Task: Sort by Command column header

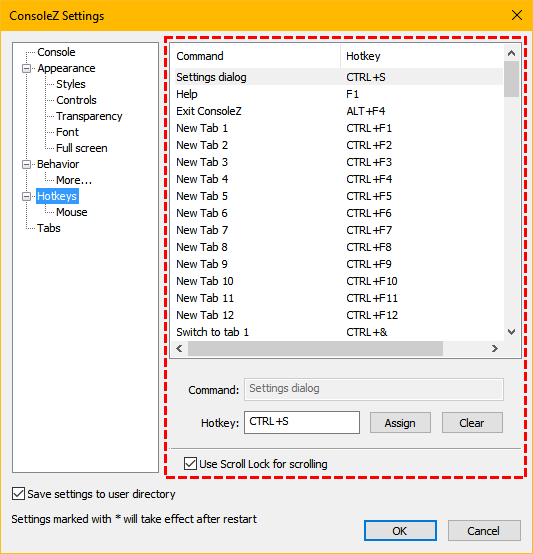Action: [257, 56]
